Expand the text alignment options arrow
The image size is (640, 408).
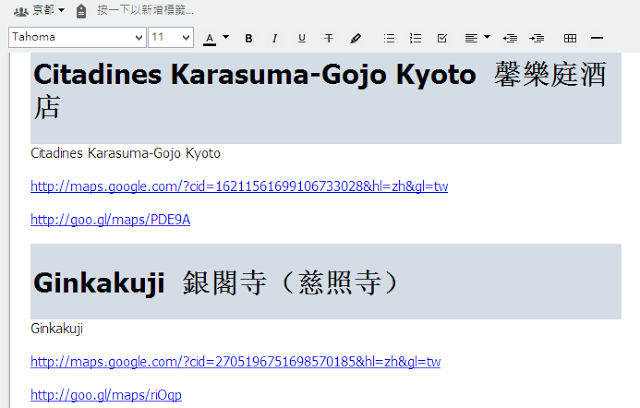(x=487, y=37)
